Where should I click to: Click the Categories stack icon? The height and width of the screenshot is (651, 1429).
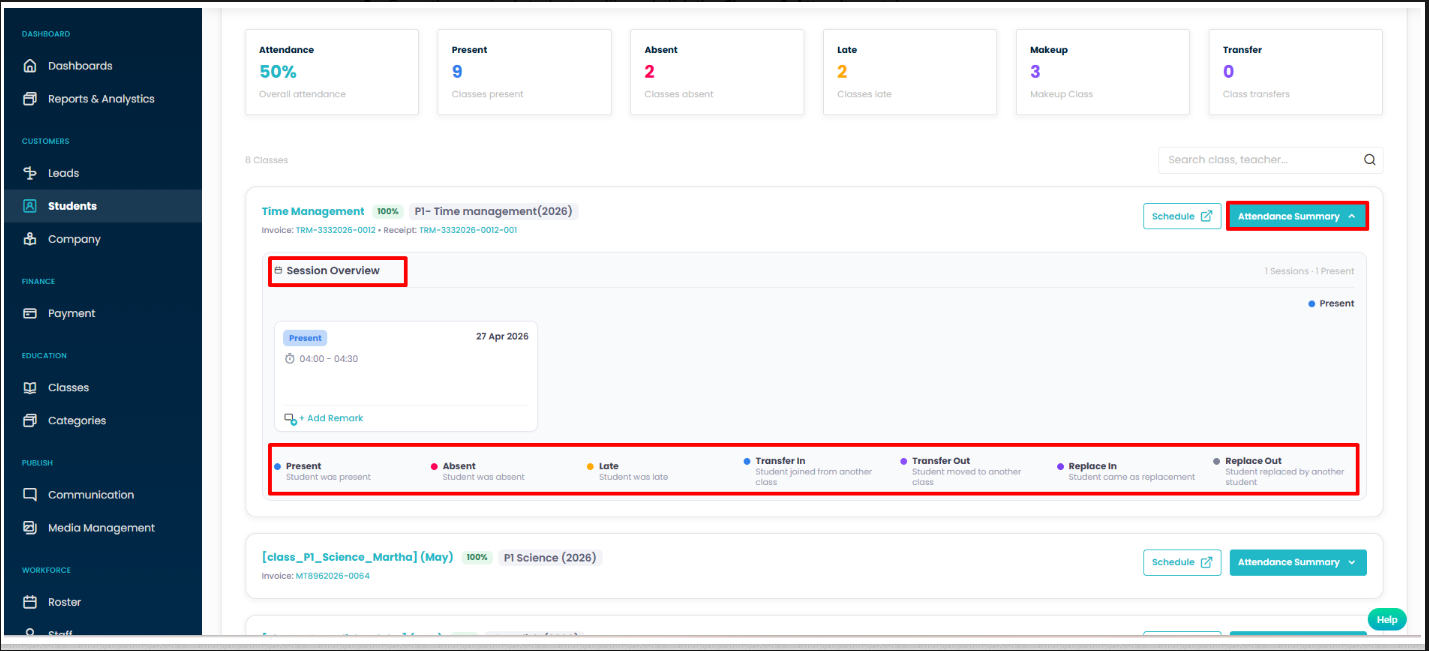(x=30, y=420)
